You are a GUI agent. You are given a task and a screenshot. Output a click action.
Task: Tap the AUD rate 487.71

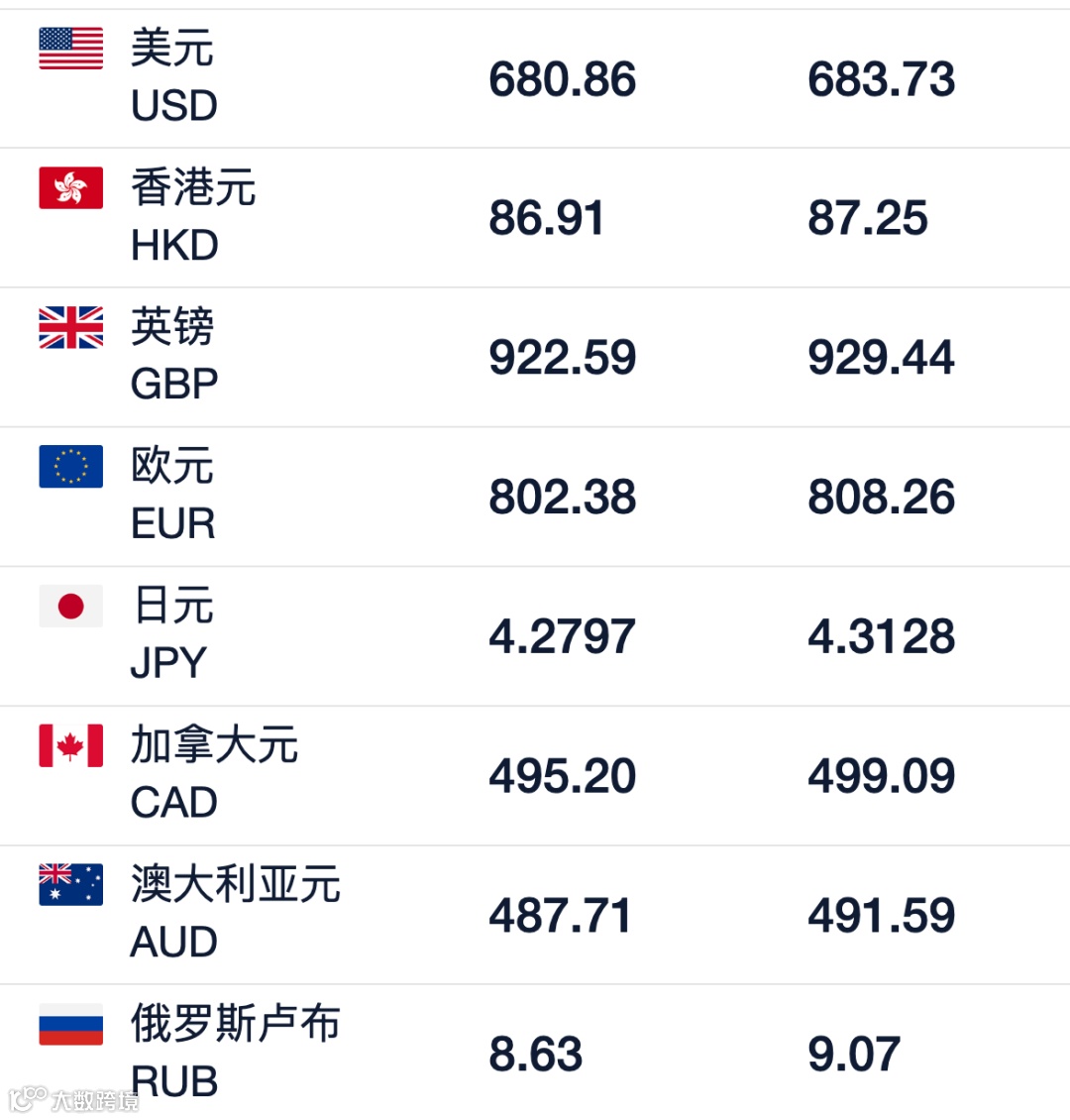[x=561, y=914]
